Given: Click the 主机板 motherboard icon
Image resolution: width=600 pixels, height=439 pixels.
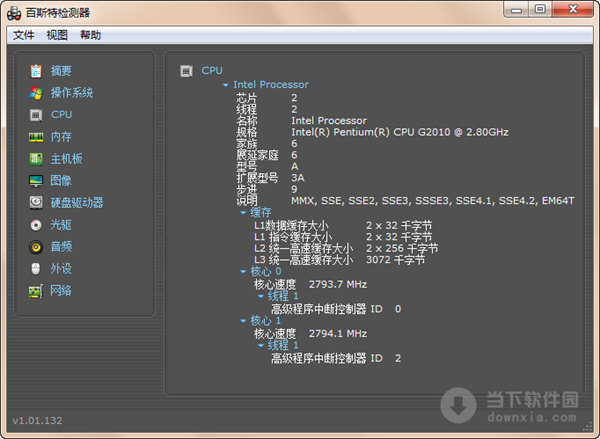Looking at the screenshot, I should 36,159.
